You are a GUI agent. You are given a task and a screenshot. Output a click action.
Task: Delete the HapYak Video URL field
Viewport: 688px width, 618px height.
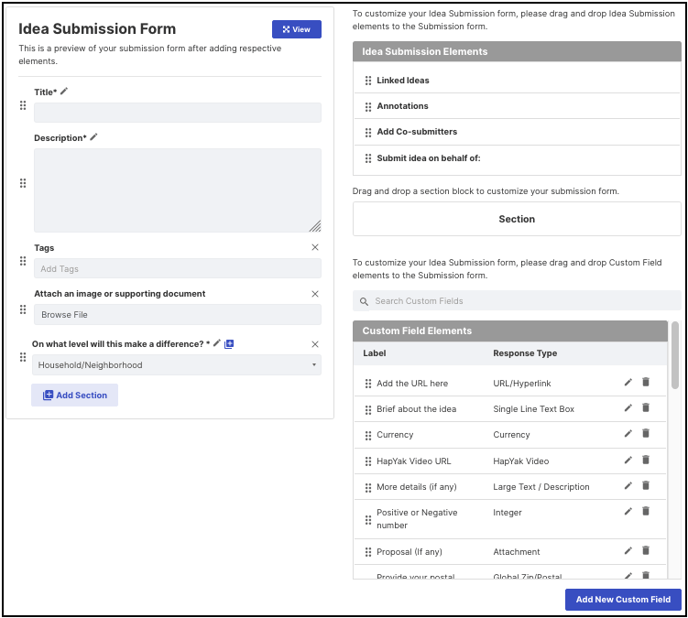tap(645, 460)
